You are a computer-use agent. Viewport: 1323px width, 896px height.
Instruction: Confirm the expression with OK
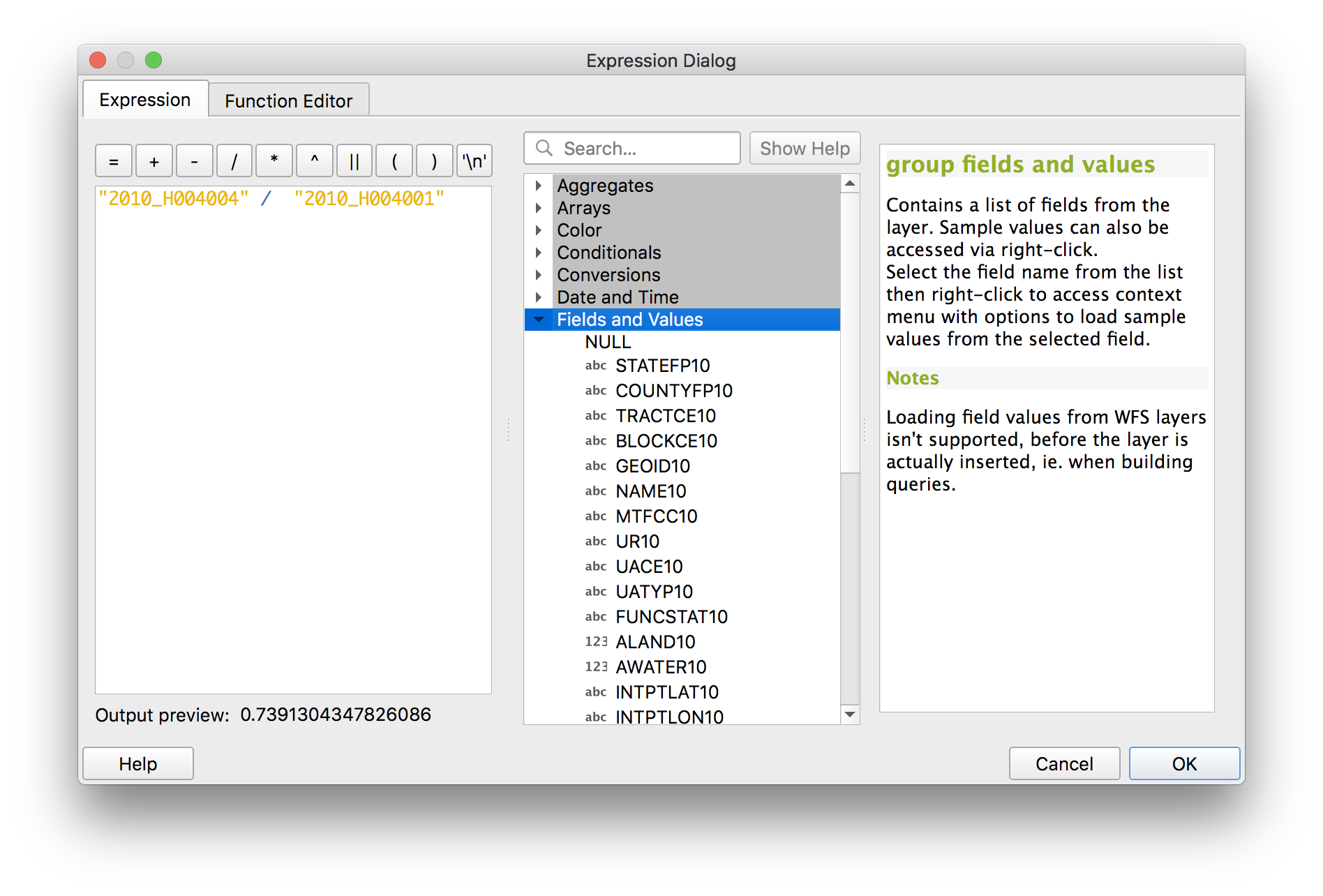pyautogui.click(x=1183, y=763)
